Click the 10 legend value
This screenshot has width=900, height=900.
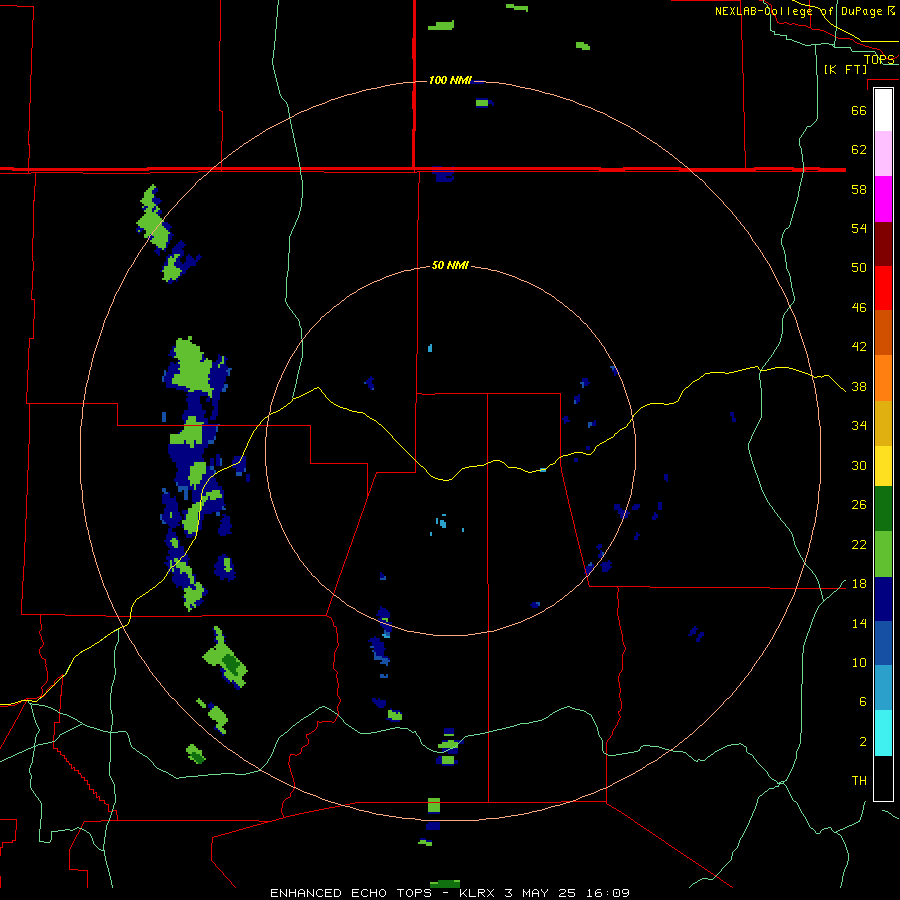859,663
